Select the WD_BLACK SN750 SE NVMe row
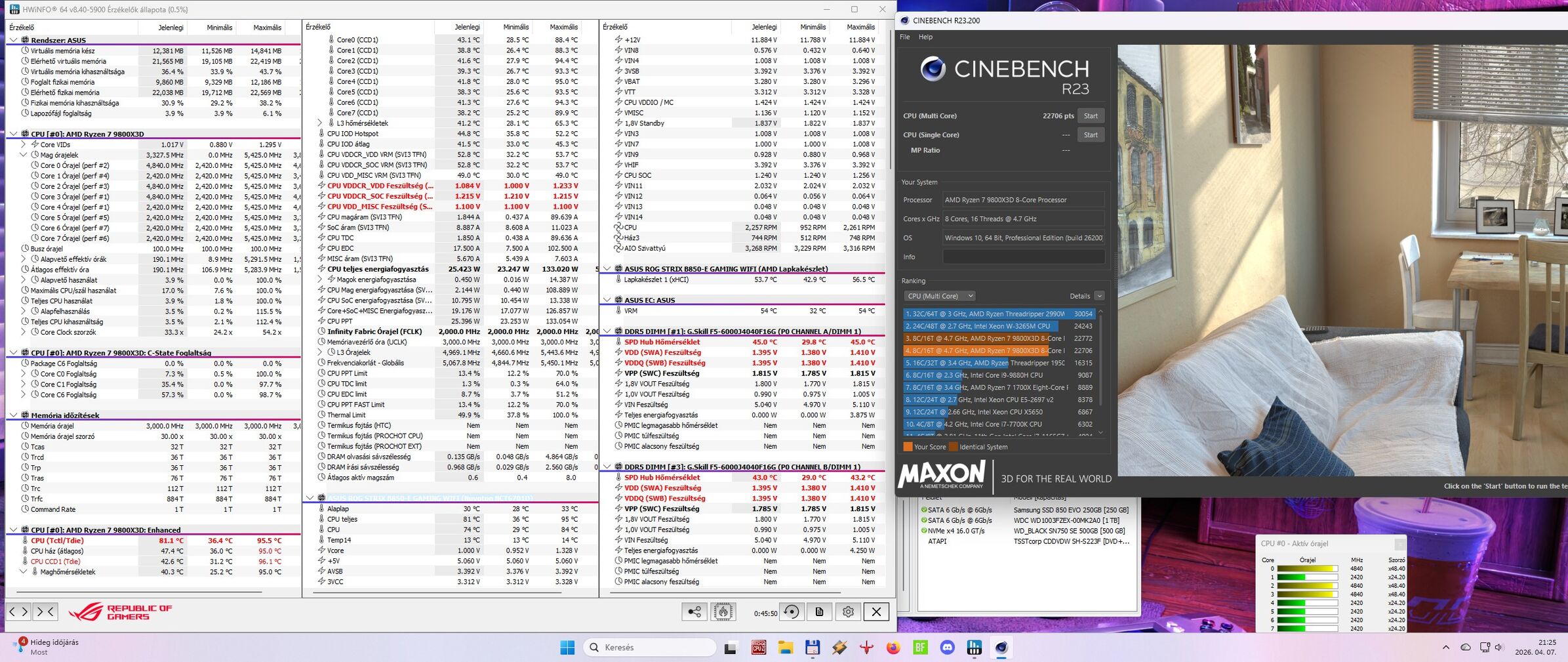Image resolution: width=1568 pixels, height=662 pixels. (x=1026, y=531)
